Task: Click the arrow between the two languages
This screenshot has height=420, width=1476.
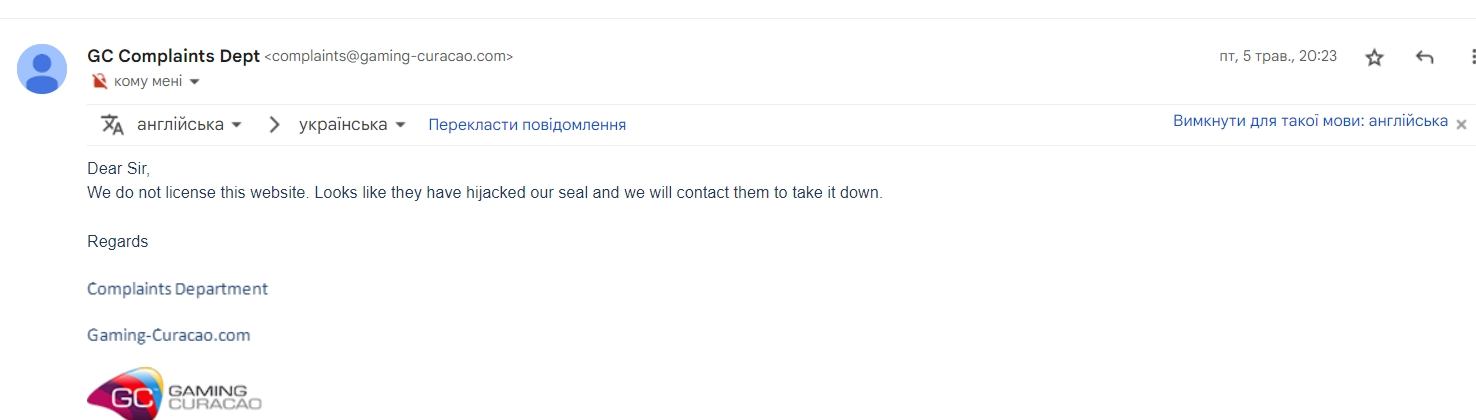Action: coord(274,125)
